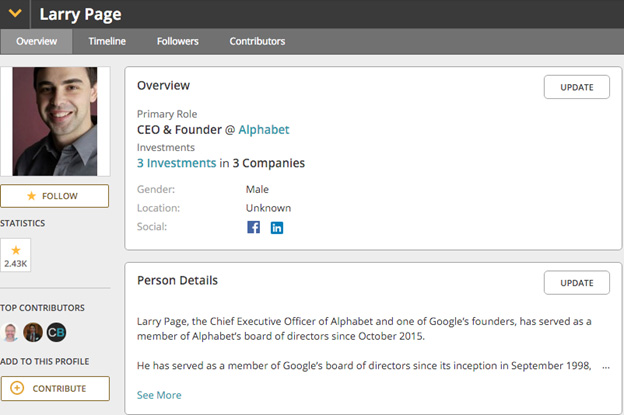Open the first top contributor avatar
The height and width of the screenshot is (415, 624).
(10, 332)
